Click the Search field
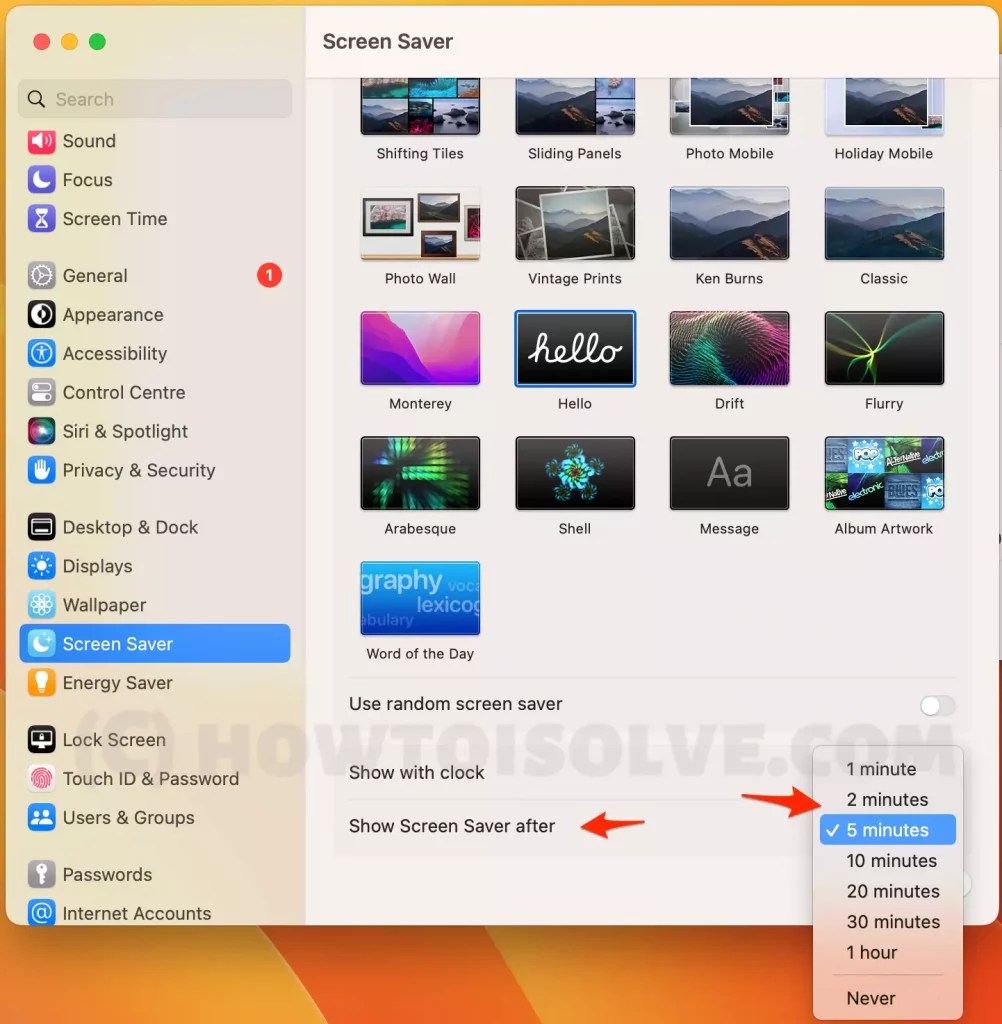This screenshot has height=1024, width=1002. pyautogui.click(x=155, y=99)
